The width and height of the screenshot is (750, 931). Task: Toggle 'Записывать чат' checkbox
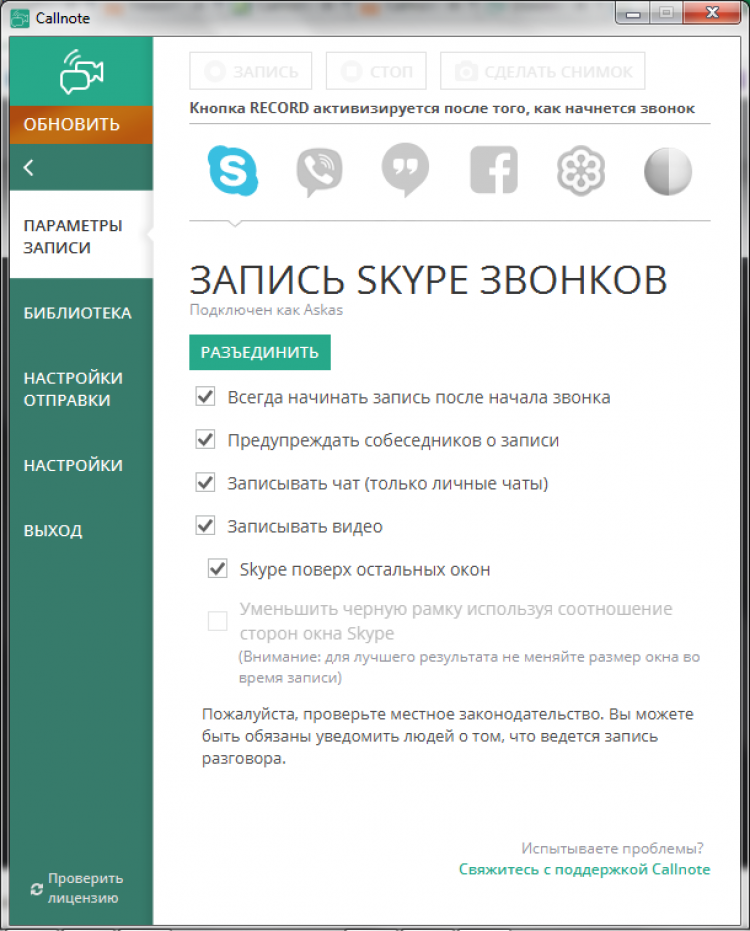205,483
